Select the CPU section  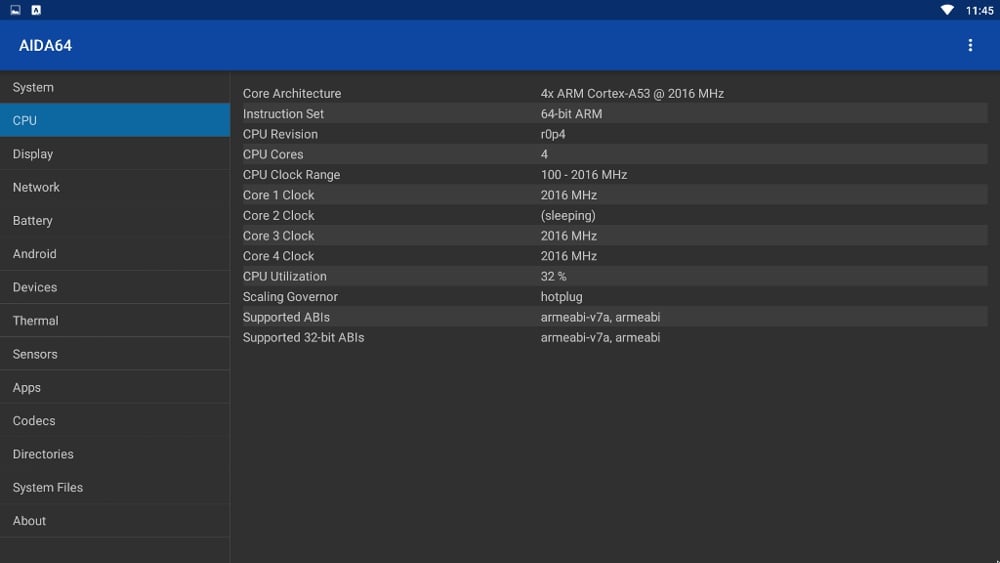(x=115, y=120)
